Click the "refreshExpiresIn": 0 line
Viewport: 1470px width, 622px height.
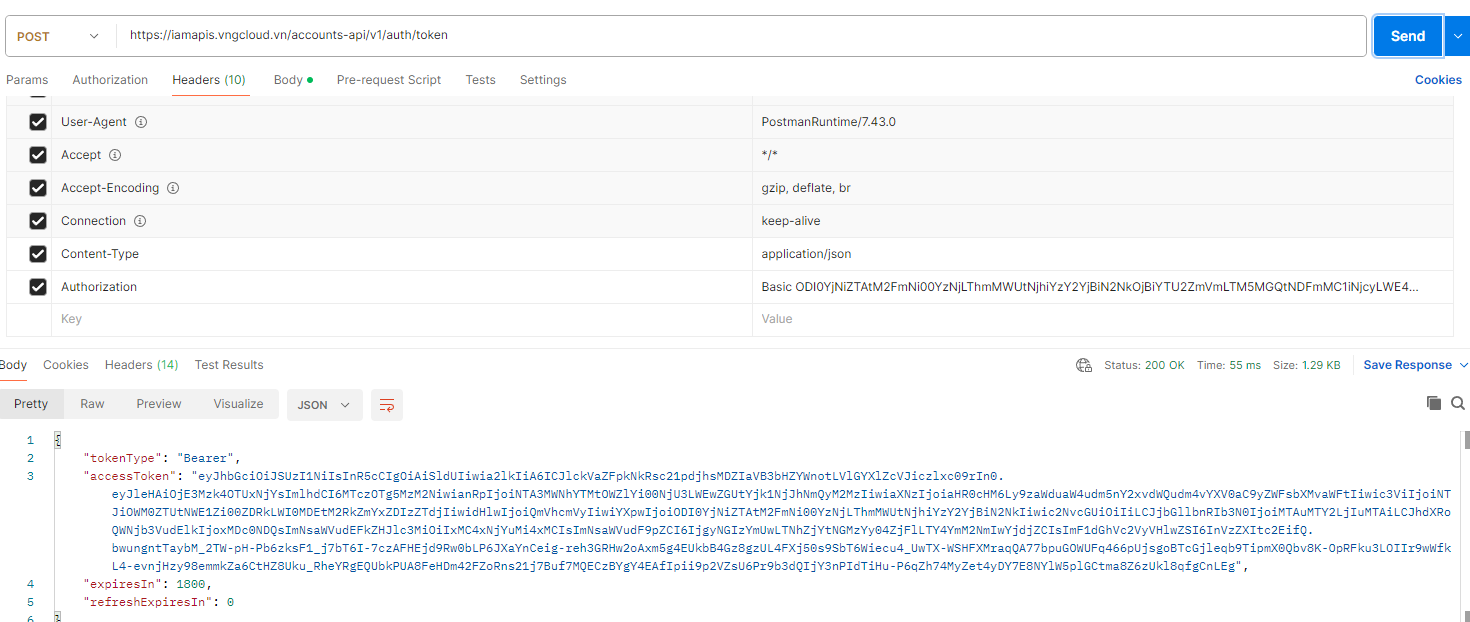coord(159,602)
